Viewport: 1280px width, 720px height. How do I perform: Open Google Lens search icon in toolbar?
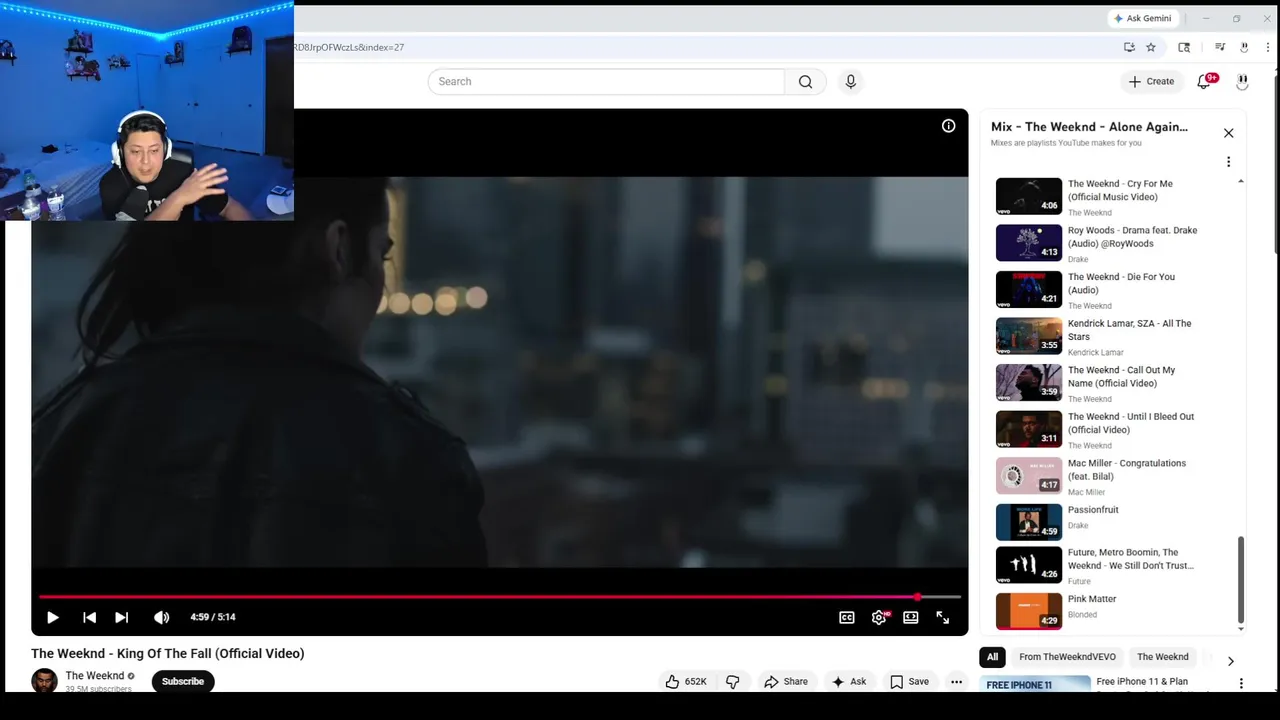(1184, 47)
